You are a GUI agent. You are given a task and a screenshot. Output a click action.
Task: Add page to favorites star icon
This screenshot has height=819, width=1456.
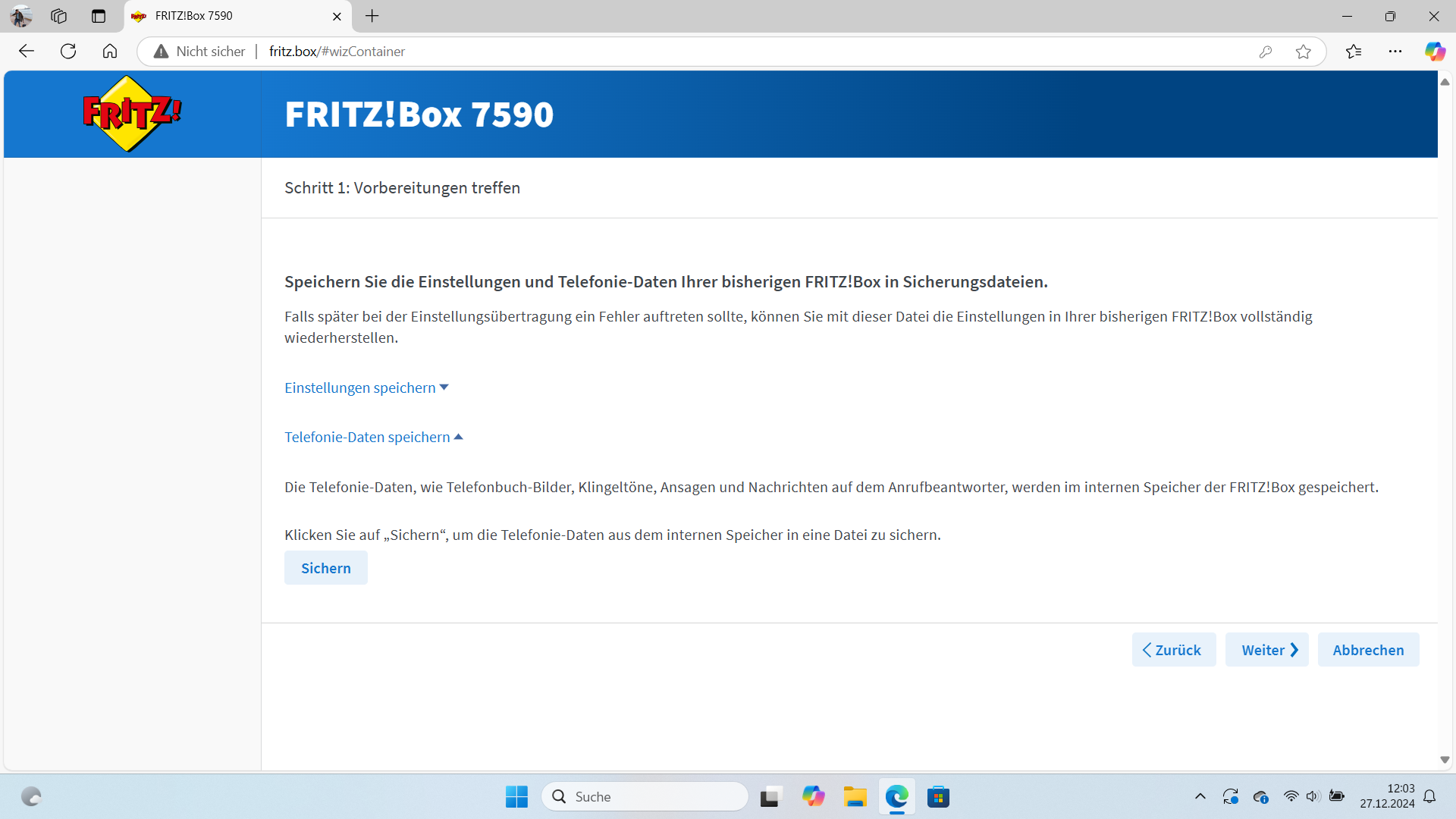tap(1303, 52)
